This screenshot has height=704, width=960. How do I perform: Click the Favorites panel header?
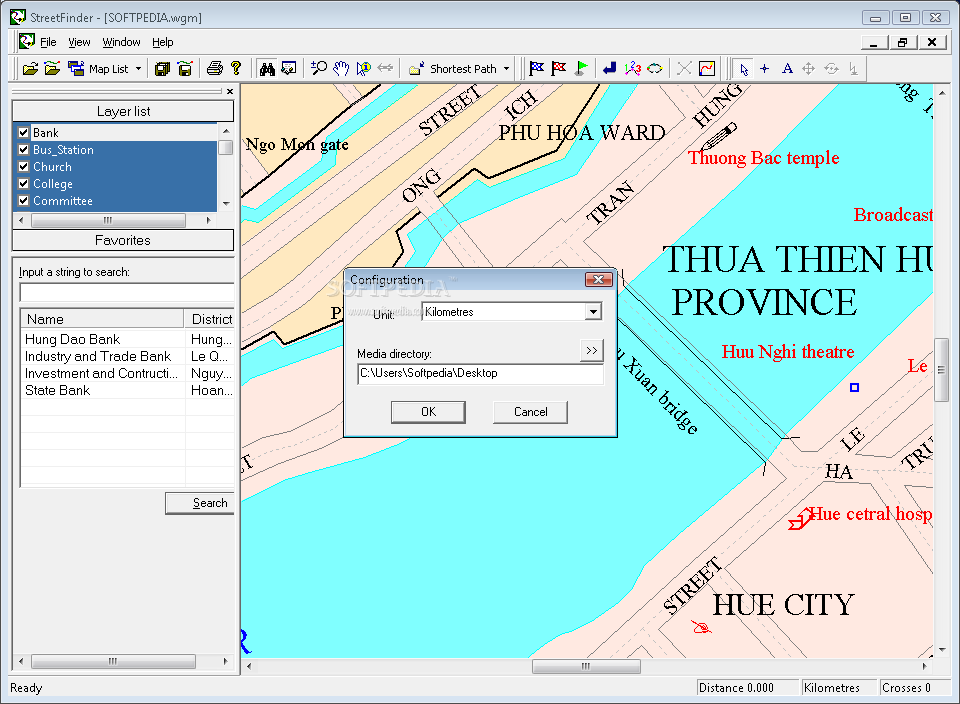tap(123, 240)
